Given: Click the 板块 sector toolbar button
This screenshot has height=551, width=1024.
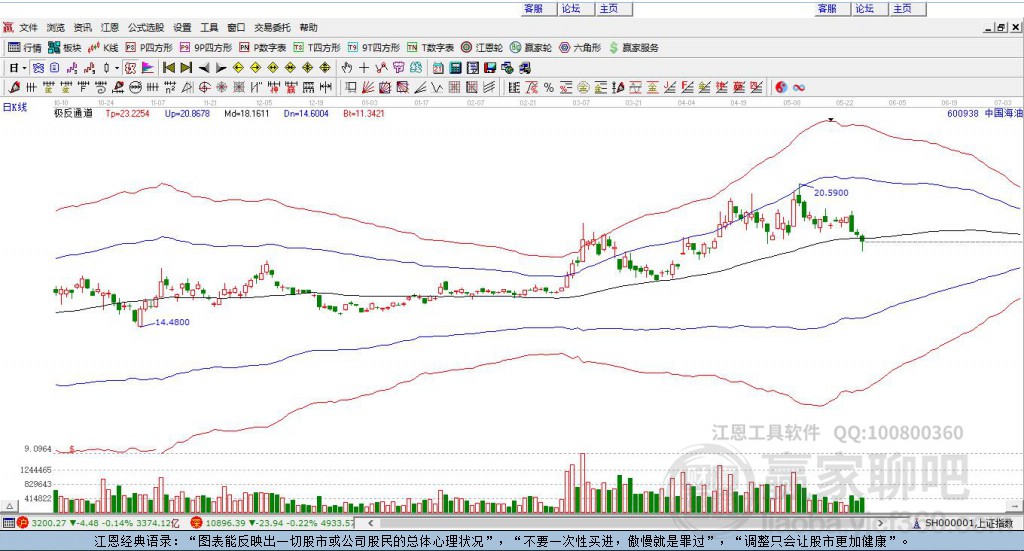Looking at the screenshot, I should pyautogui.click(x=65, y=48).
